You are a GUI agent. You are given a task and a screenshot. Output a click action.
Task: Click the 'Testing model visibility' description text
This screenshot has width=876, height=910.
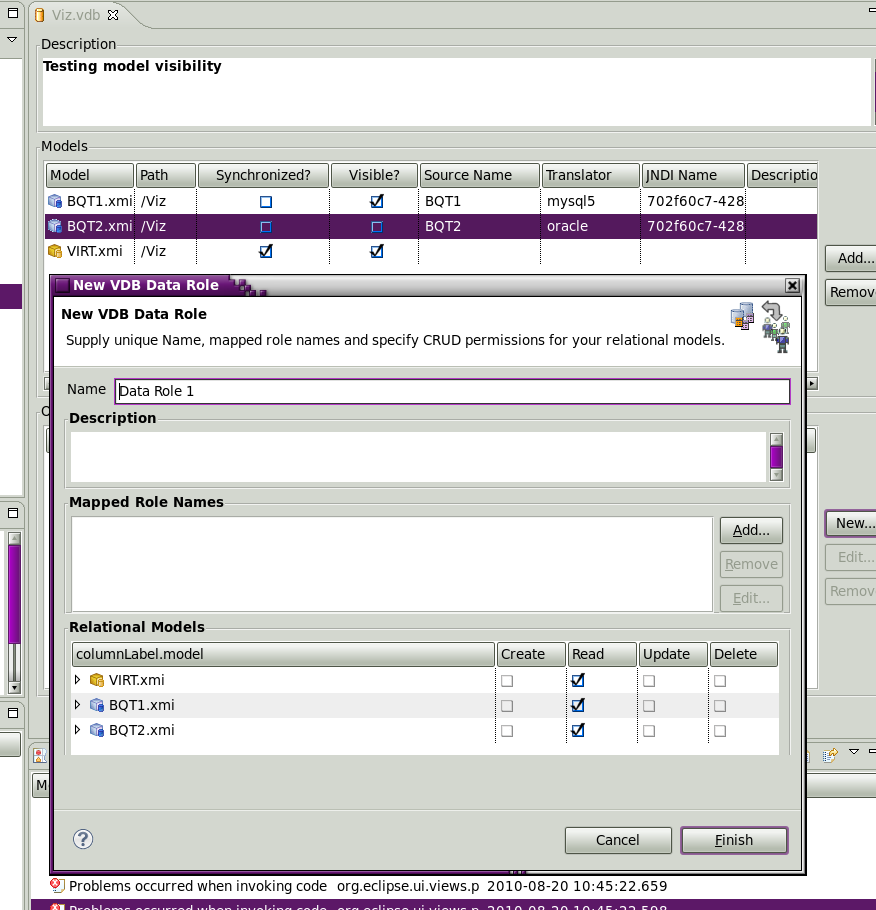(132, 66)
